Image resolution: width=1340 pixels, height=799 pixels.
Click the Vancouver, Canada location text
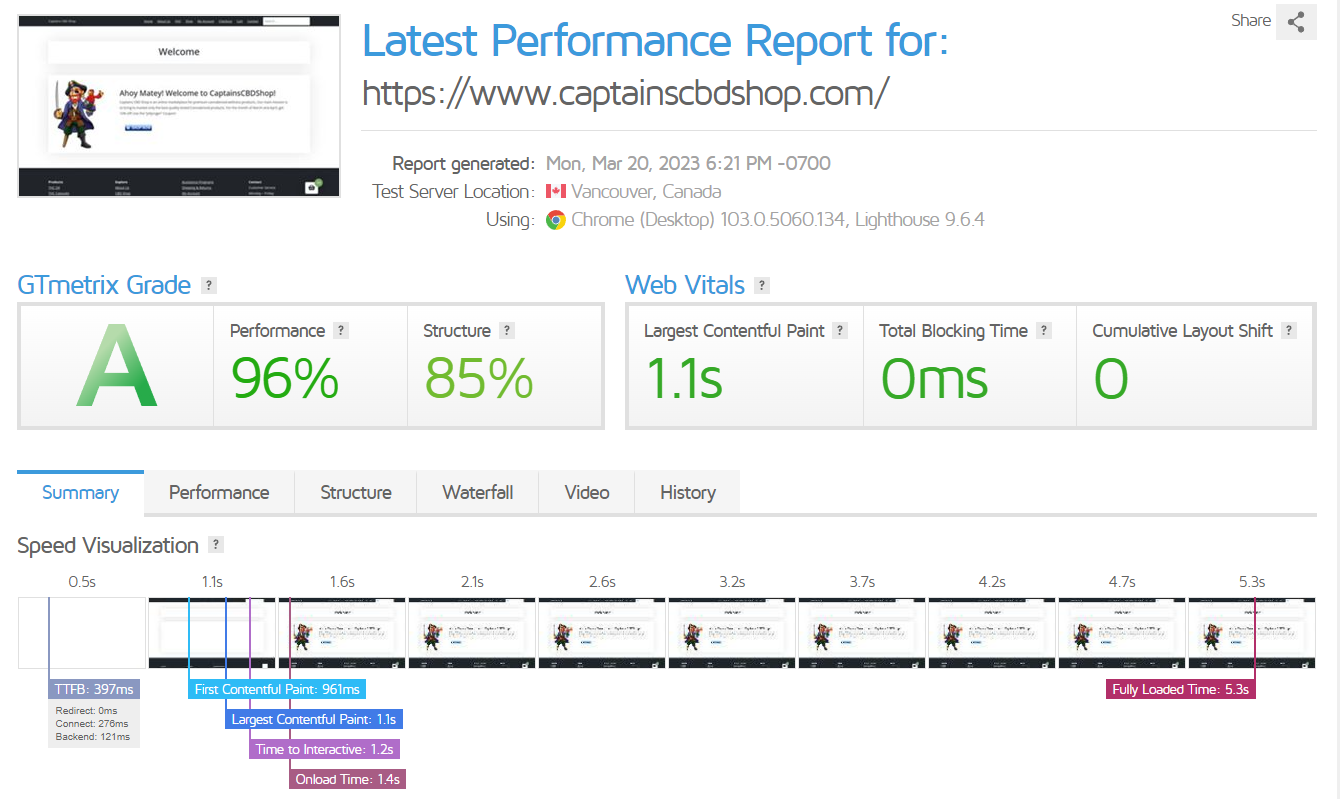(646, 191)
